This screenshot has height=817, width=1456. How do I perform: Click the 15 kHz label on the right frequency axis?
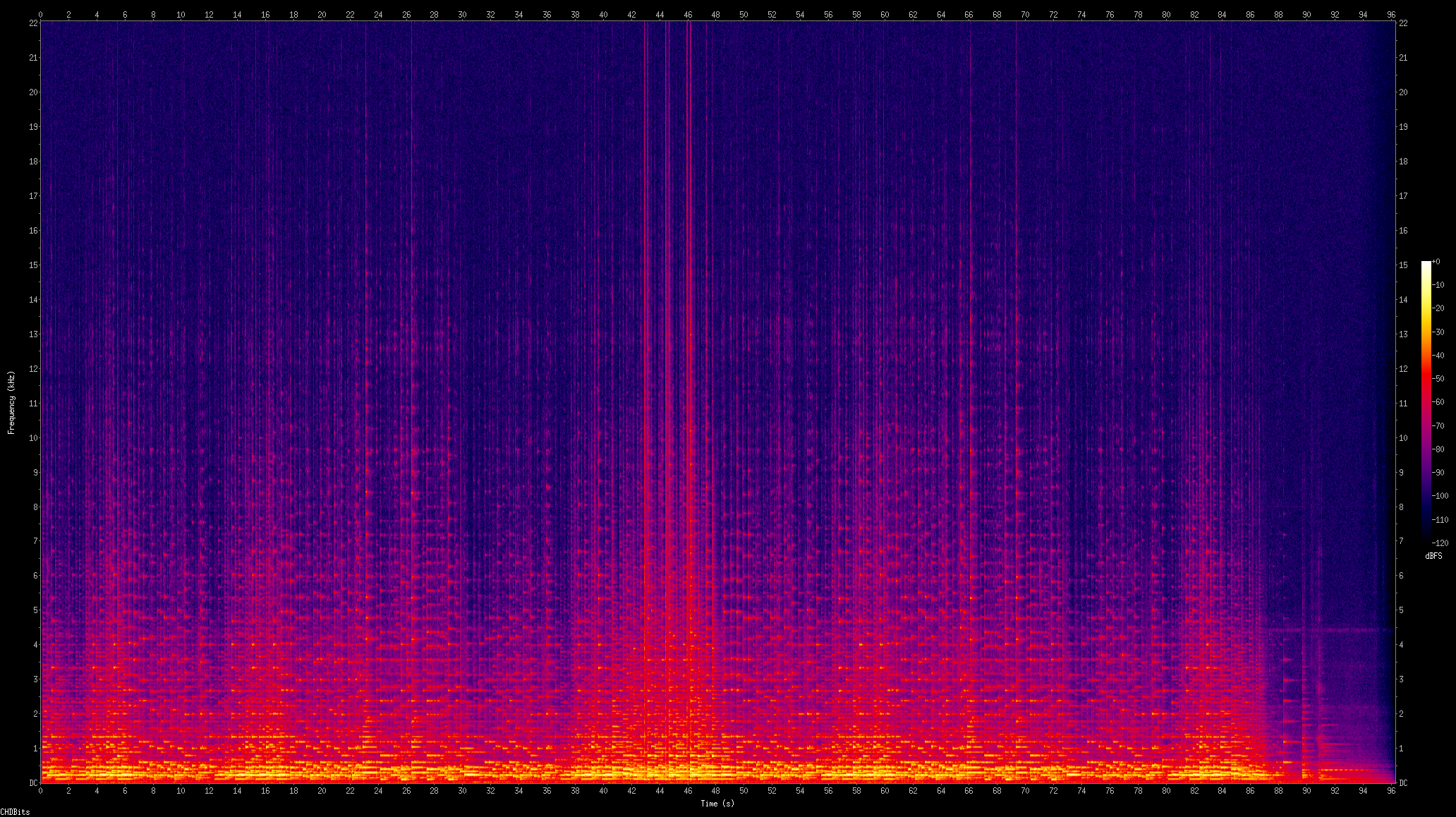(1403, 265)
